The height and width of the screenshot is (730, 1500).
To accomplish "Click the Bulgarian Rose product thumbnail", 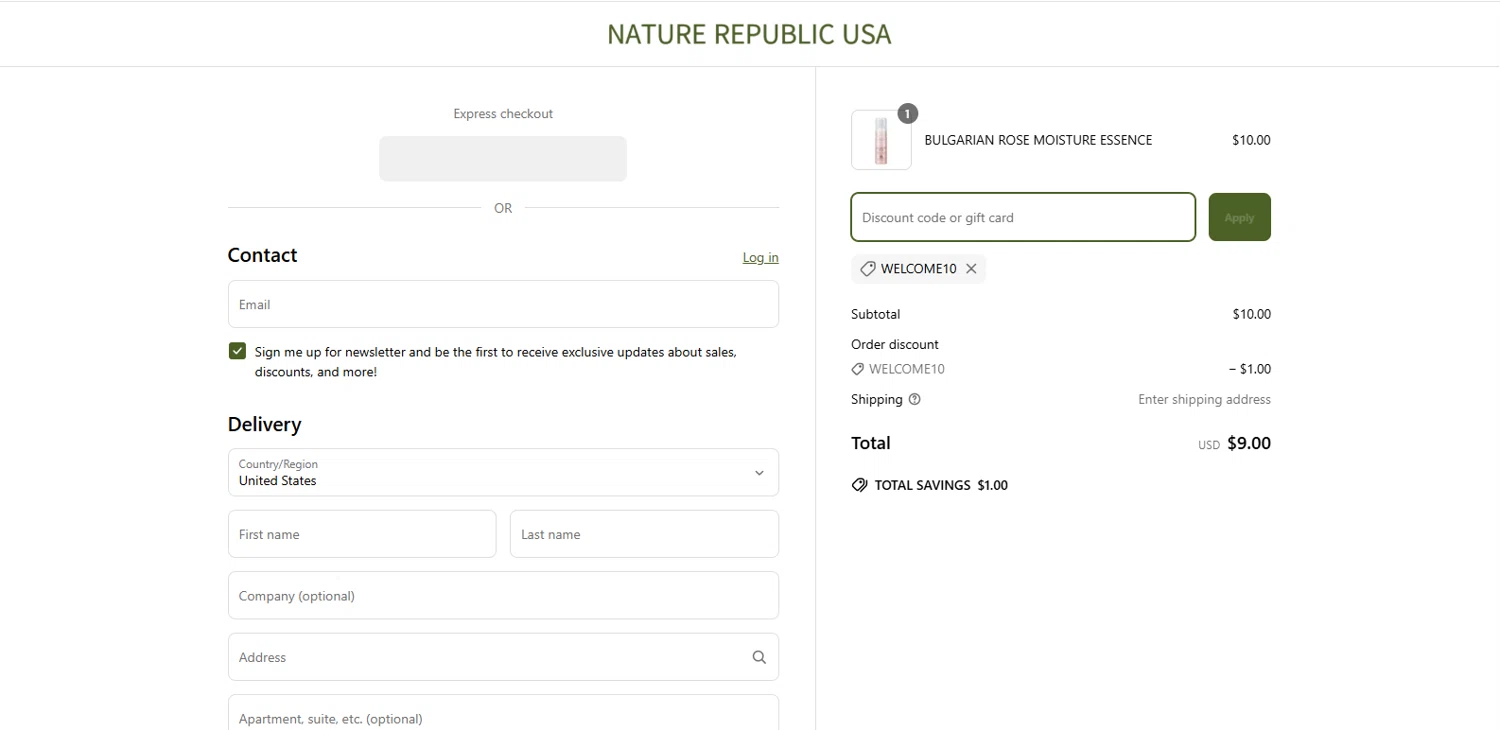I will click(x=881, y=140).
